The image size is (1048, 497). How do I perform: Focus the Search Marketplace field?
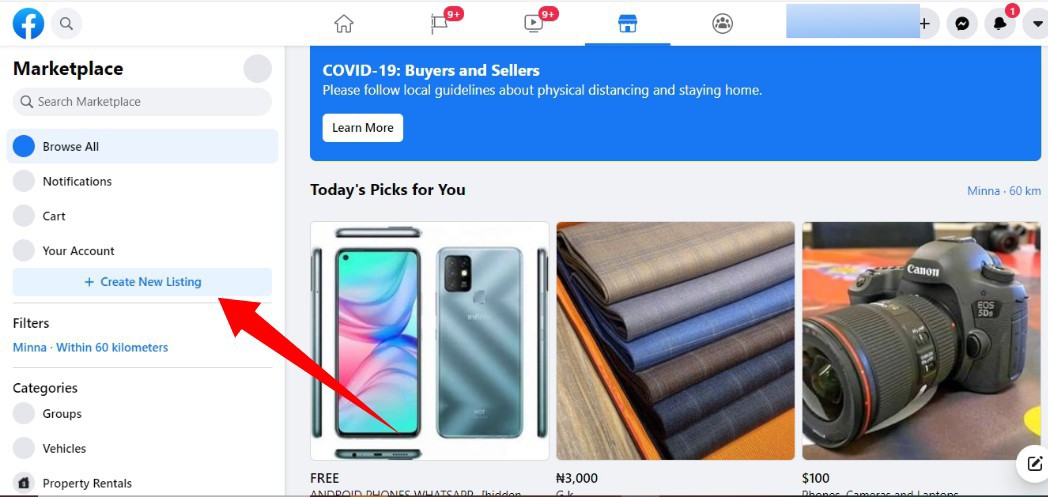coord(142,102)
